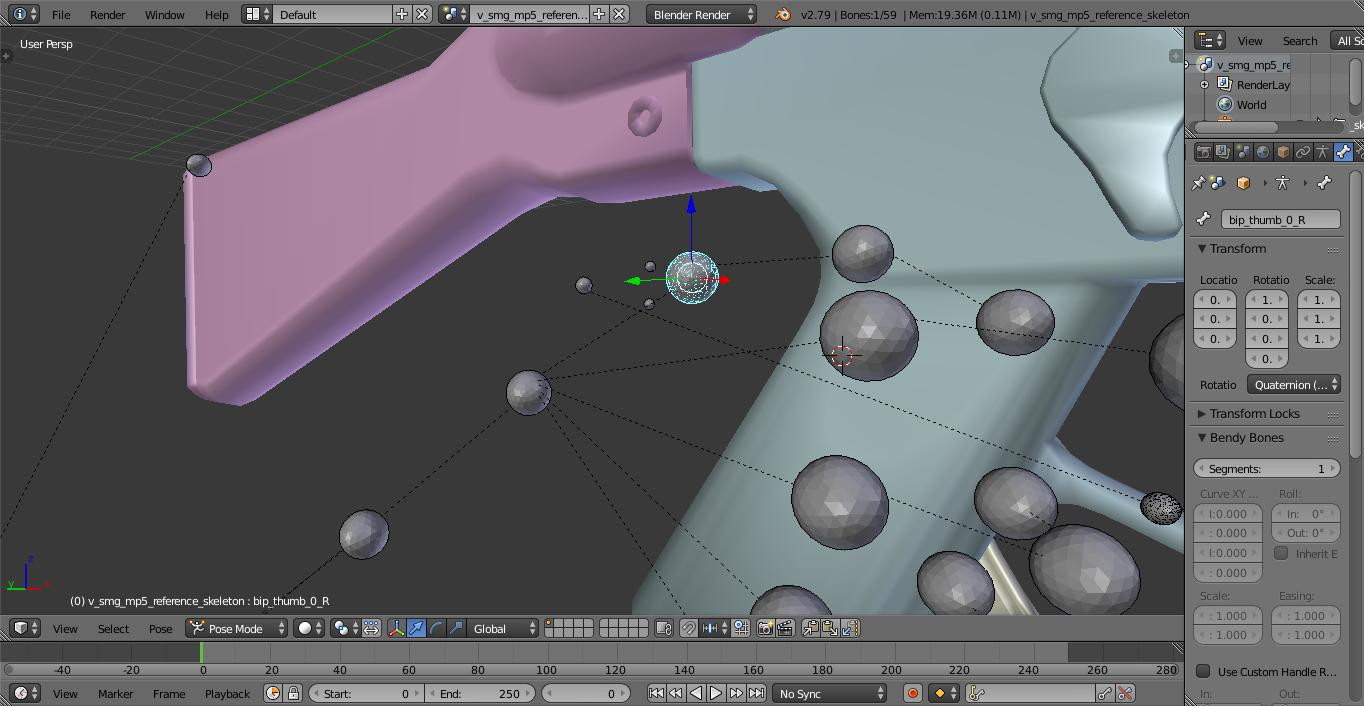
Task: Enable the Inherit End Roll checkbox
Action: (1281, 553)
